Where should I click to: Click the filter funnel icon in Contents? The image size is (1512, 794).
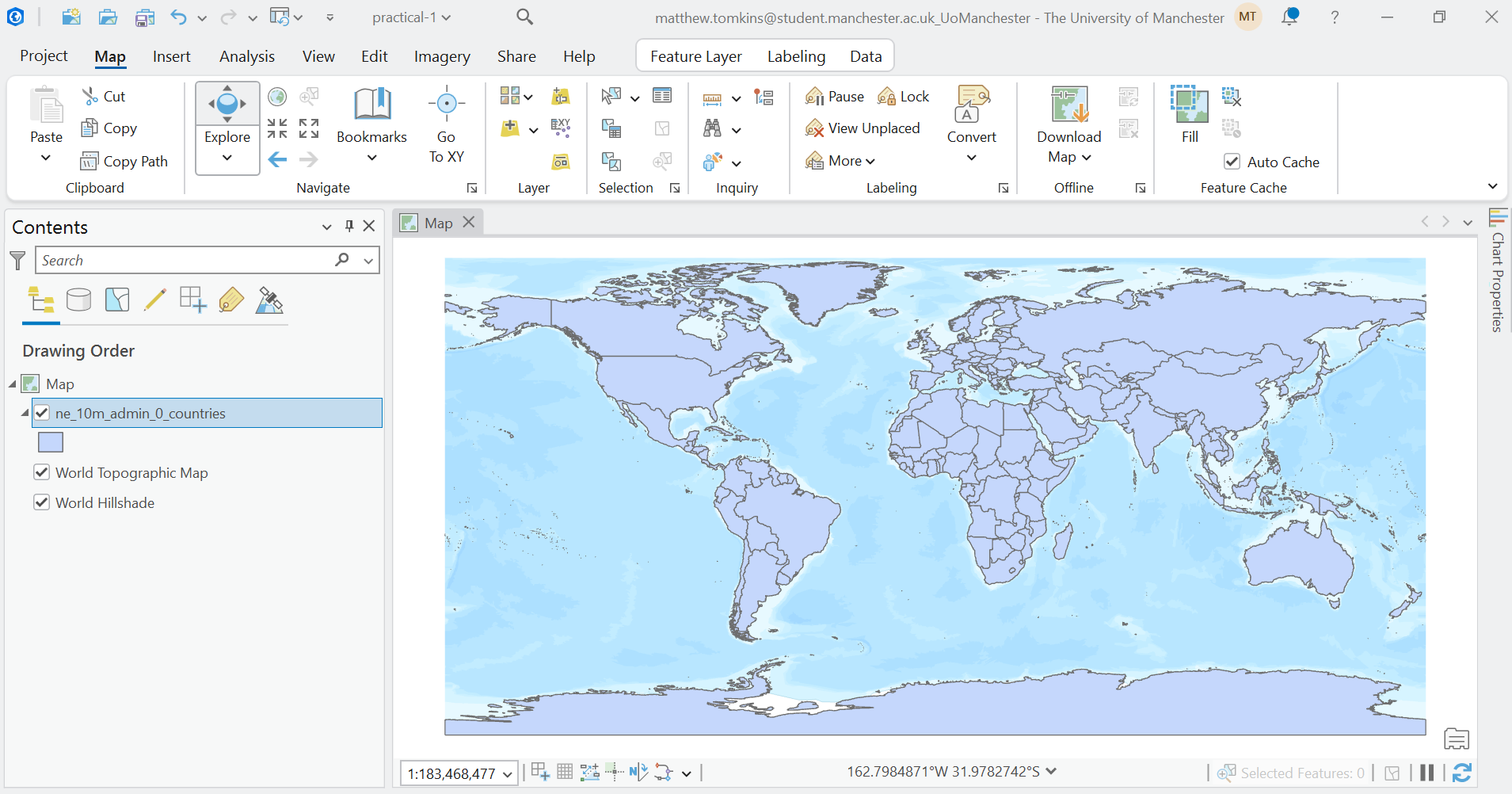pos(17,261)
